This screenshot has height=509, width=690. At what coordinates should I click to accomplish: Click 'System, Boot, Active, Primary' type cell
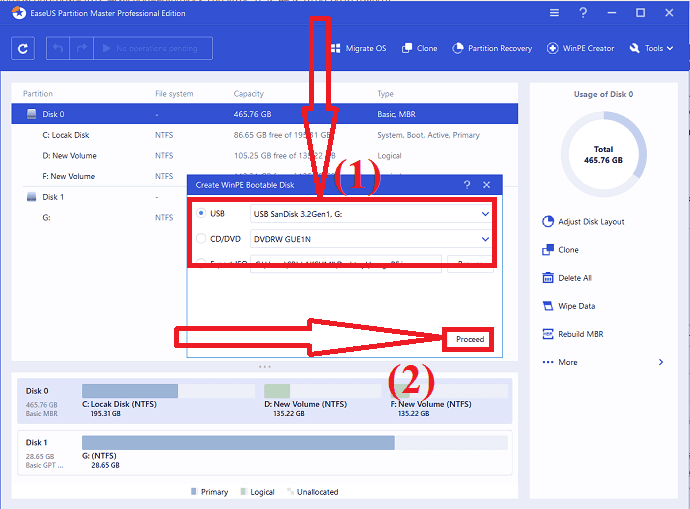coord(428,135)
